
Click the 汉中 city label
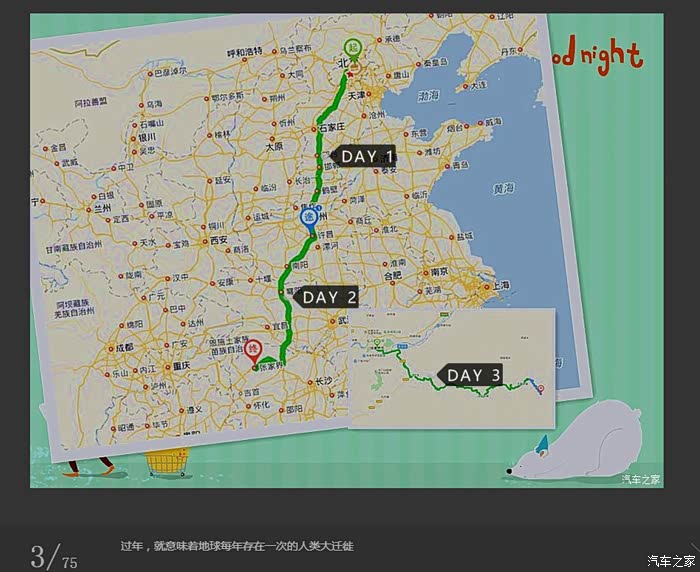180,277
